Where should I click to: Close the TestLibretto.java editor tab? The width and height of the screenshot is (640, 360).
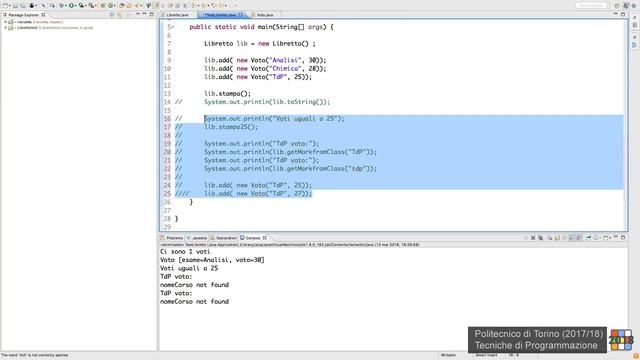(x=240, y=15)
